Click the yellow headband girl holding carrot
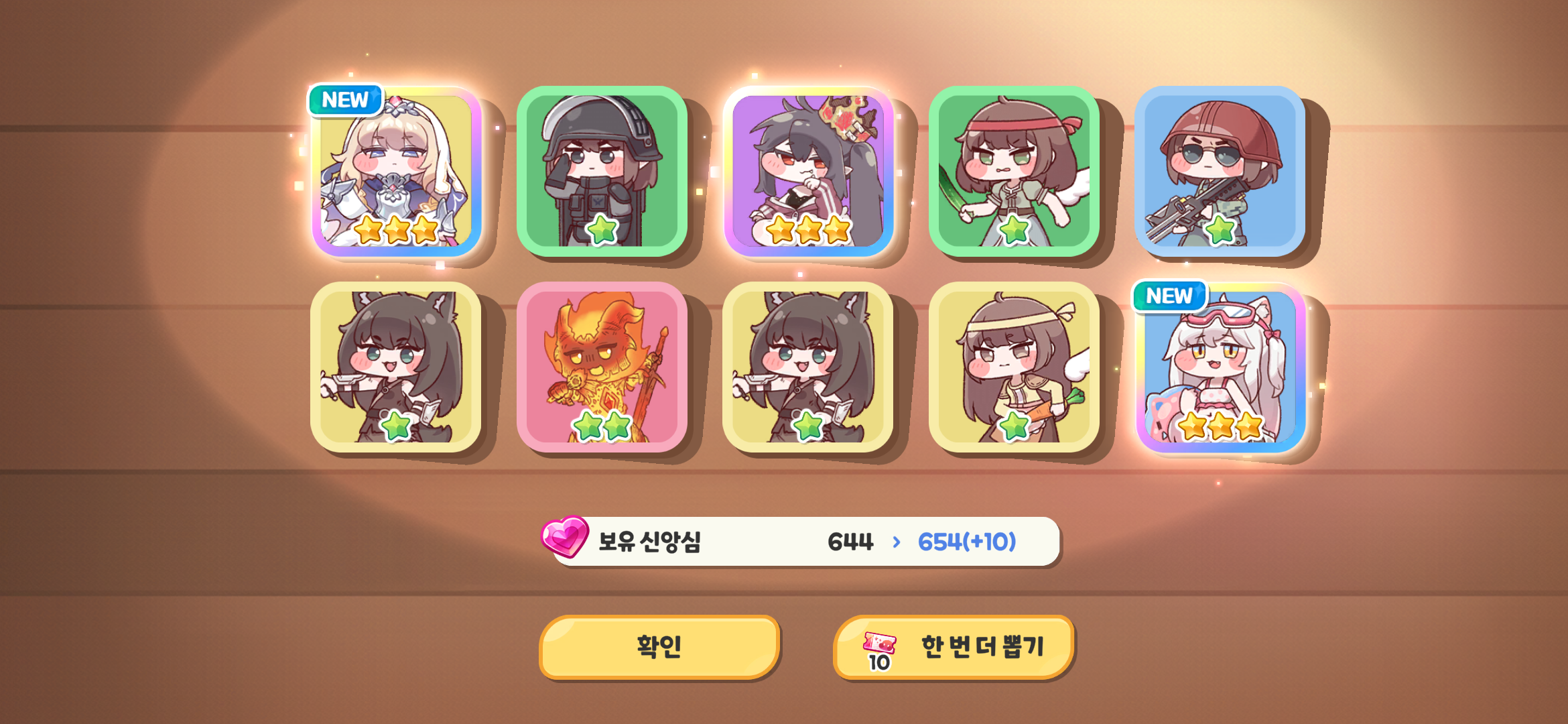This screenshot has width=1568, height=724. (x=1014, y=367)
